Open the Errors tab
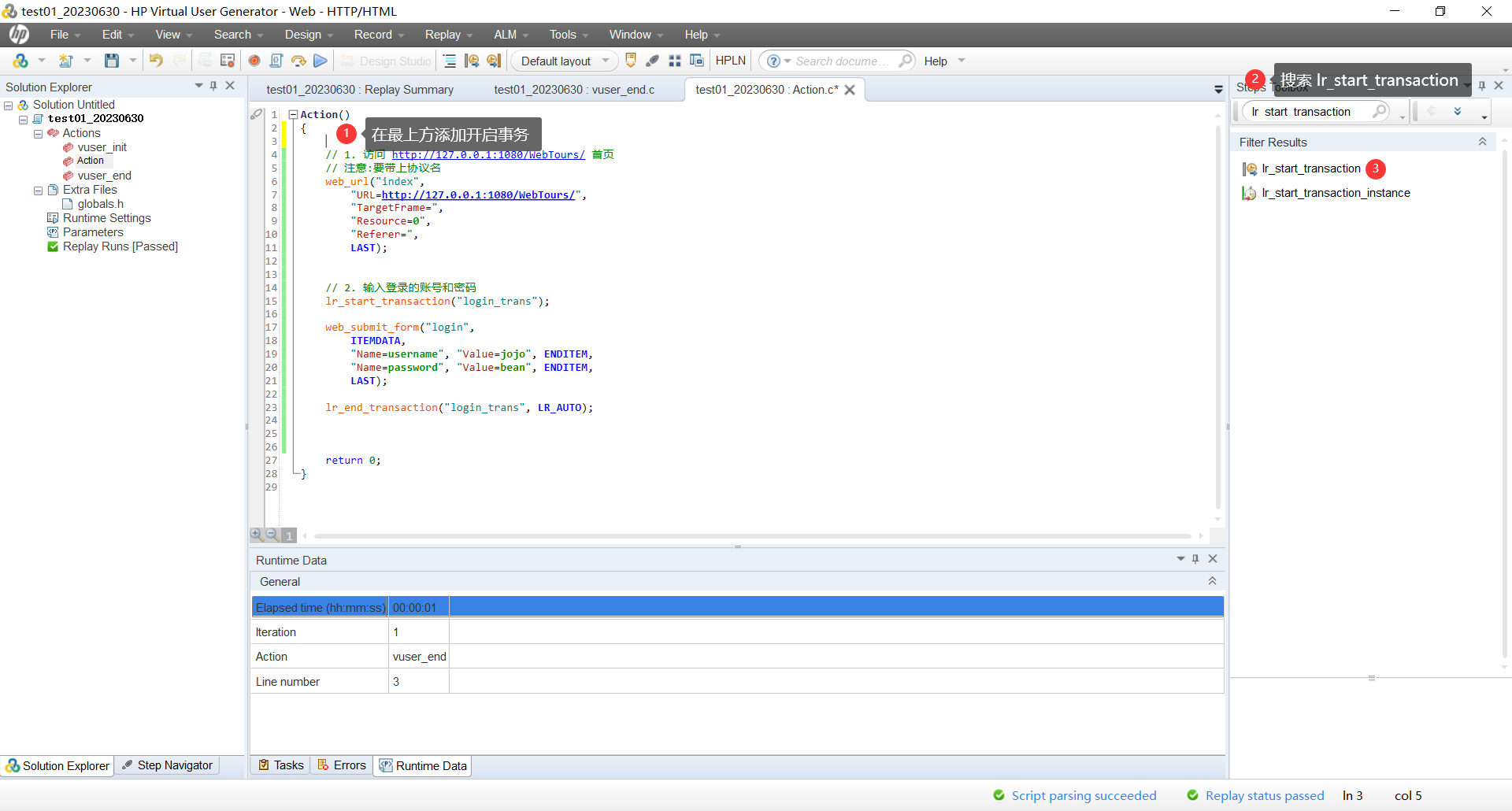 (x=342, y=765)
